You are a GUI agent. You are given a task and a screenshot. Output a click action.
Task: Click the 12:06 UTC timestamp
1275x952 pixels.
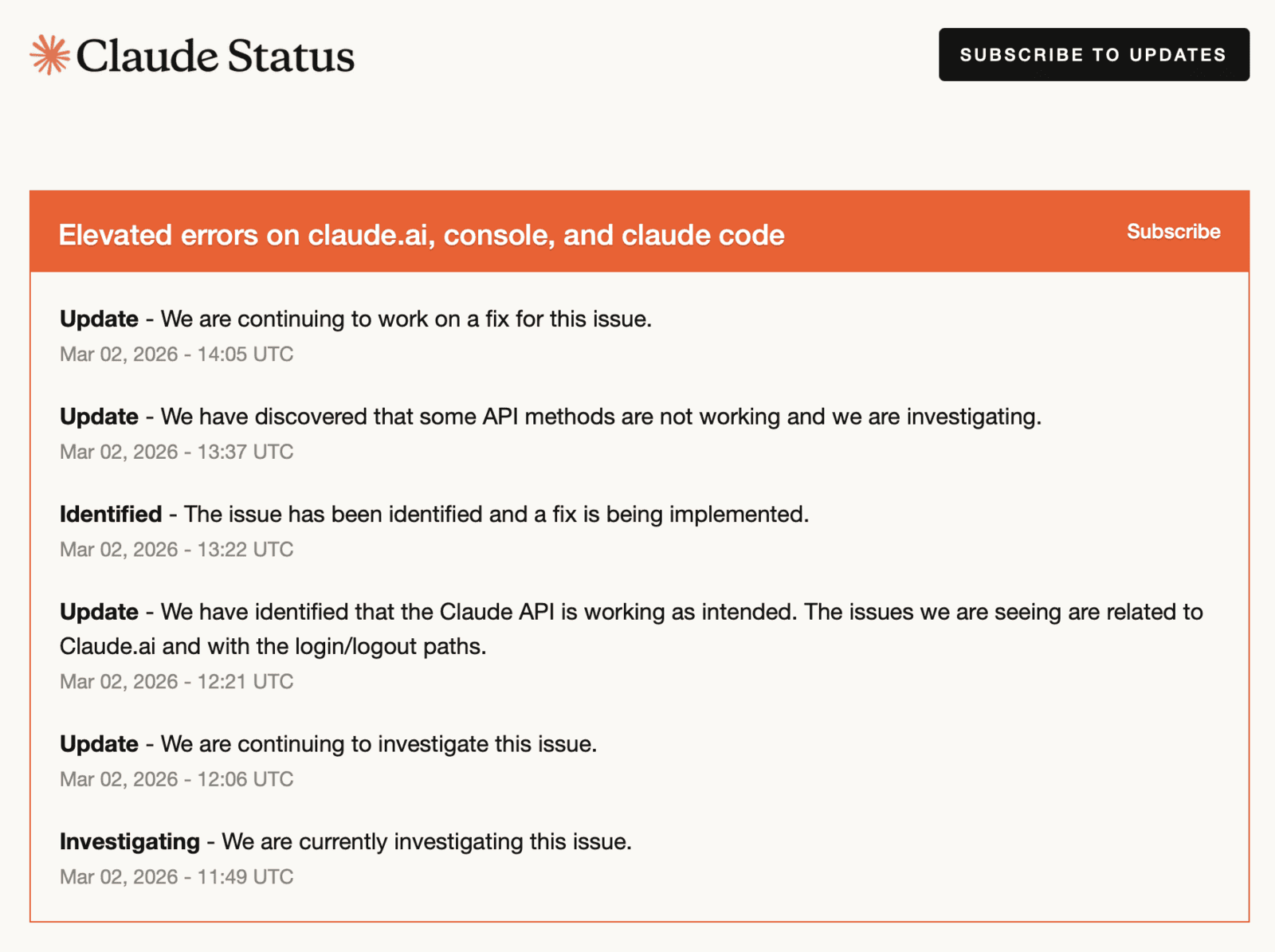click(x=176, y=779)
